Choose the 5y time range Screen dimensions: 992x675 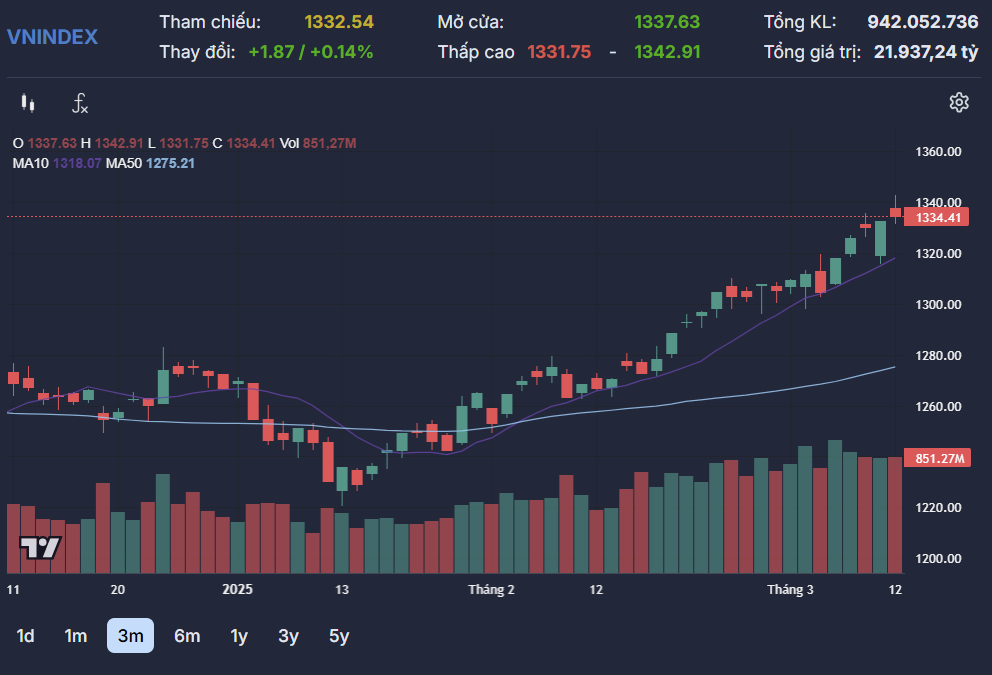click(x=339, y=636)
